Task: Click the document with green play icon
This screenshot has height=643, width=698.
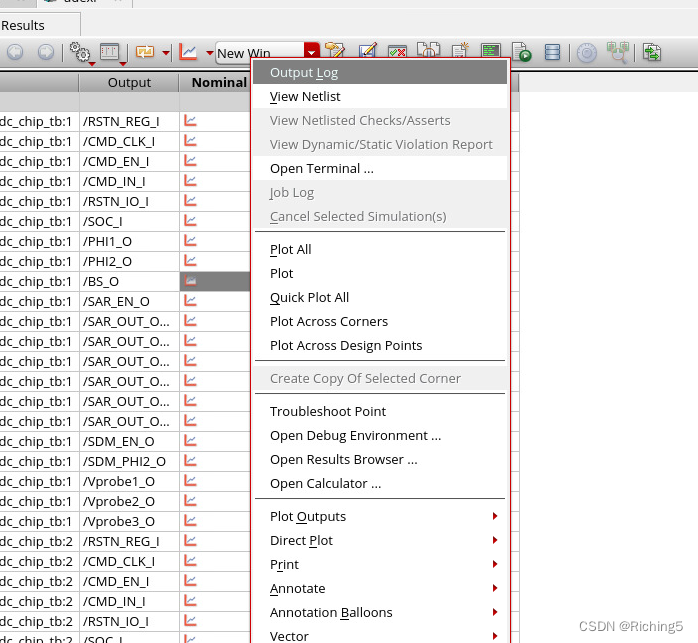Action: pyautogui.click(x=521, y=51)
